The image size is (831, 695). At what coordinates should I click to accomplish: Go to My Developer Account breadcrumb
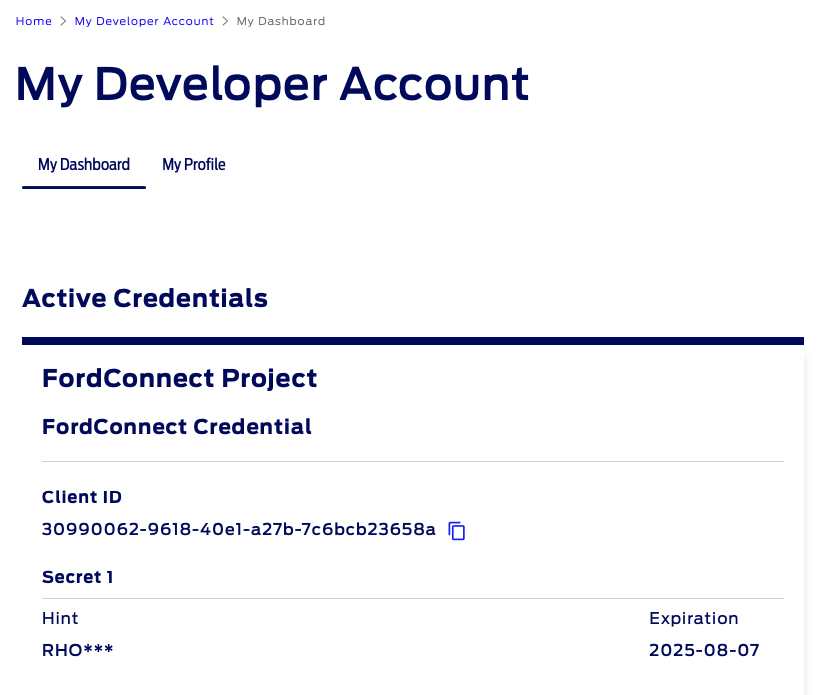pos(144,21)
